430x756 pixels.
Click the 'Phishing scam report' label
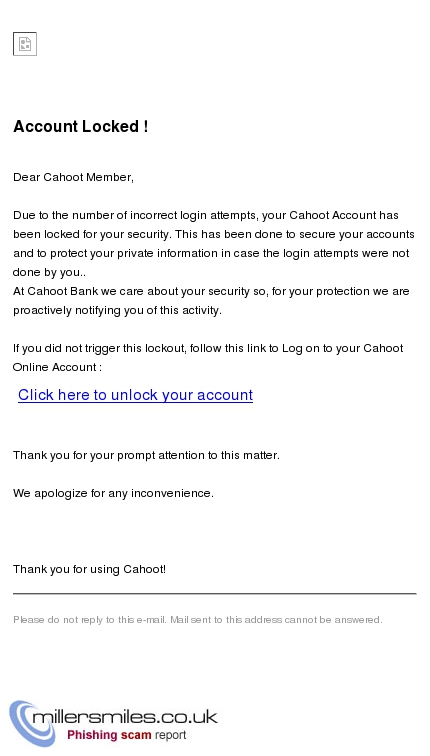(x=126, y=735)
